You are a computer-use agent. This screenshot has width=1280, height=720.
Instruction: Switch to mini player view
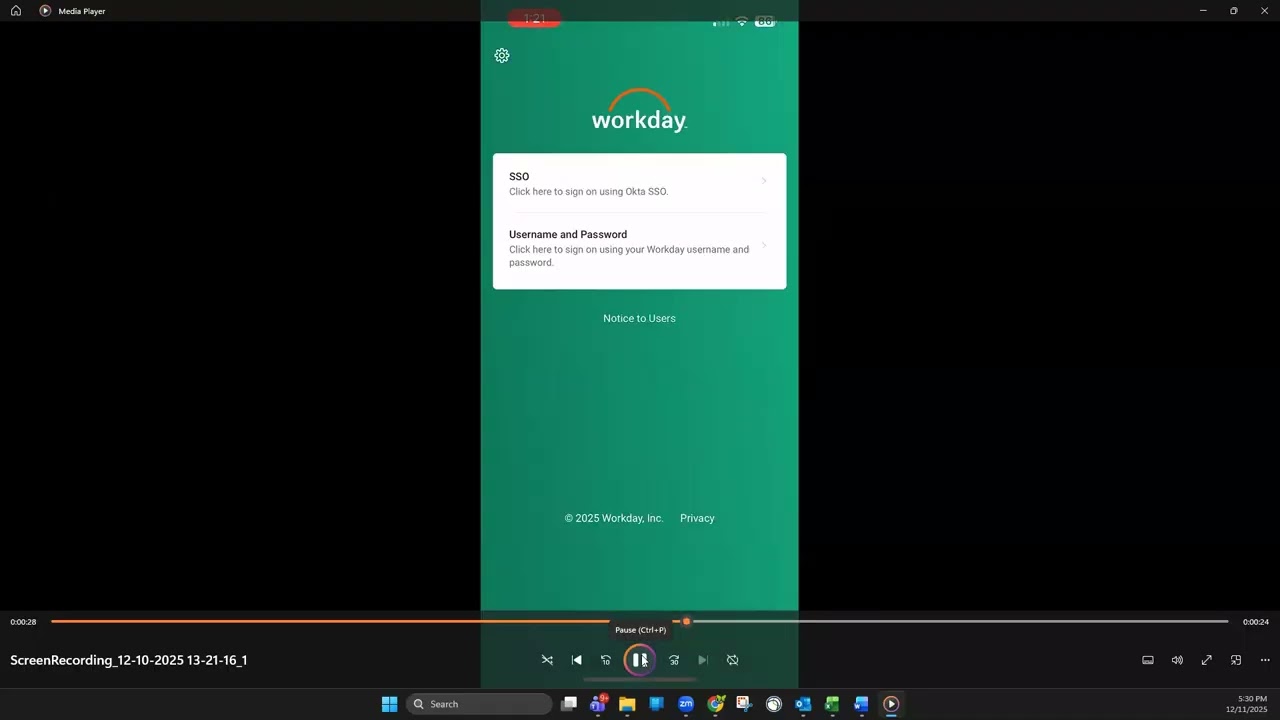(x=1236, y=660)
